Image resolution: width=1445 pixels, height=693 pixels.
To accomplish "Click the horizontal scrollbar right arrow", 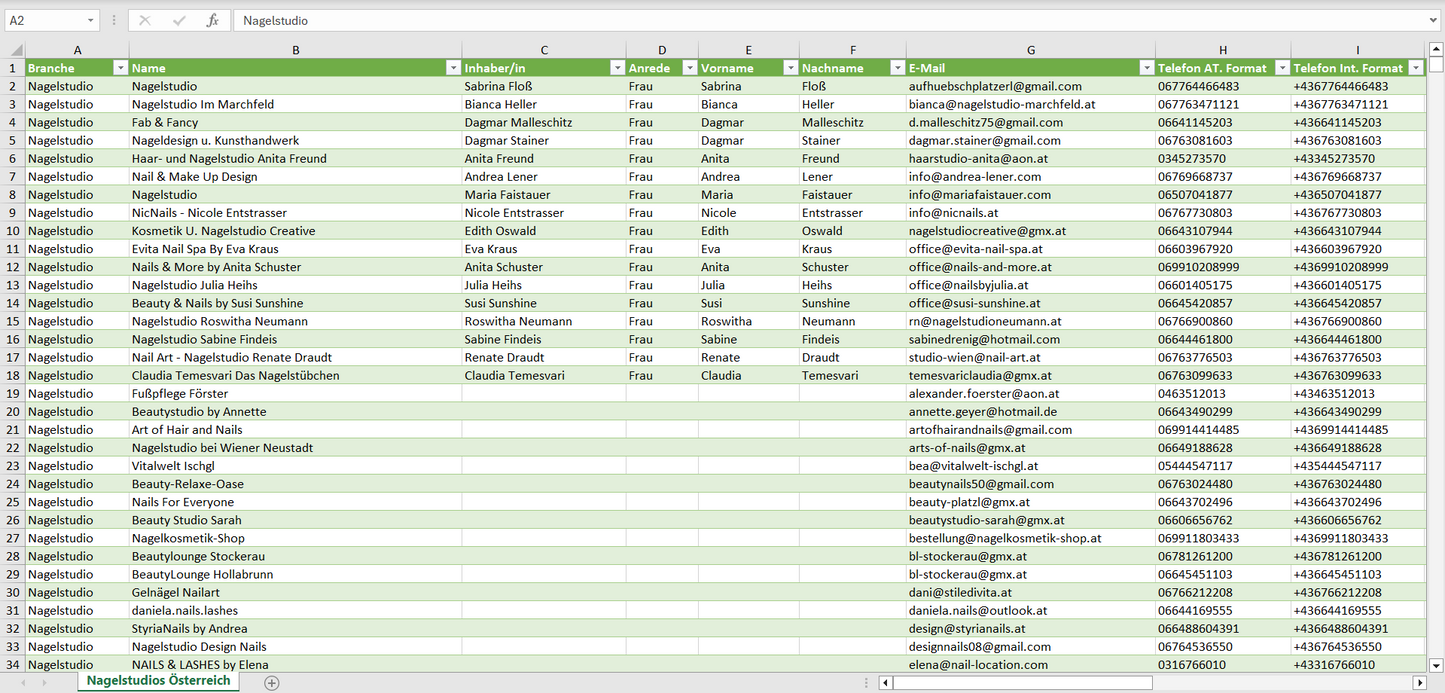I will click(1419, 683).
